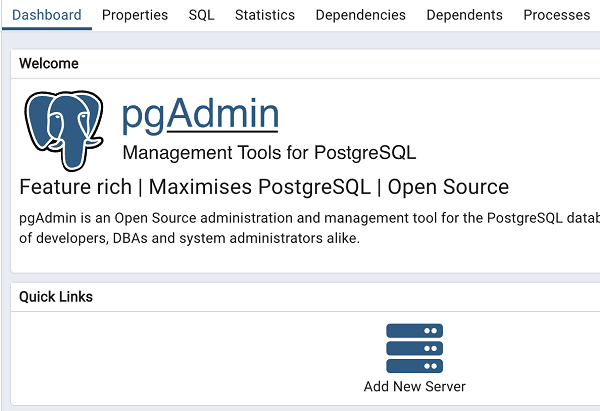The height and width of the screenshot is (411, 600).
Task: Switch to the Statistics tab
Action: 265,15
